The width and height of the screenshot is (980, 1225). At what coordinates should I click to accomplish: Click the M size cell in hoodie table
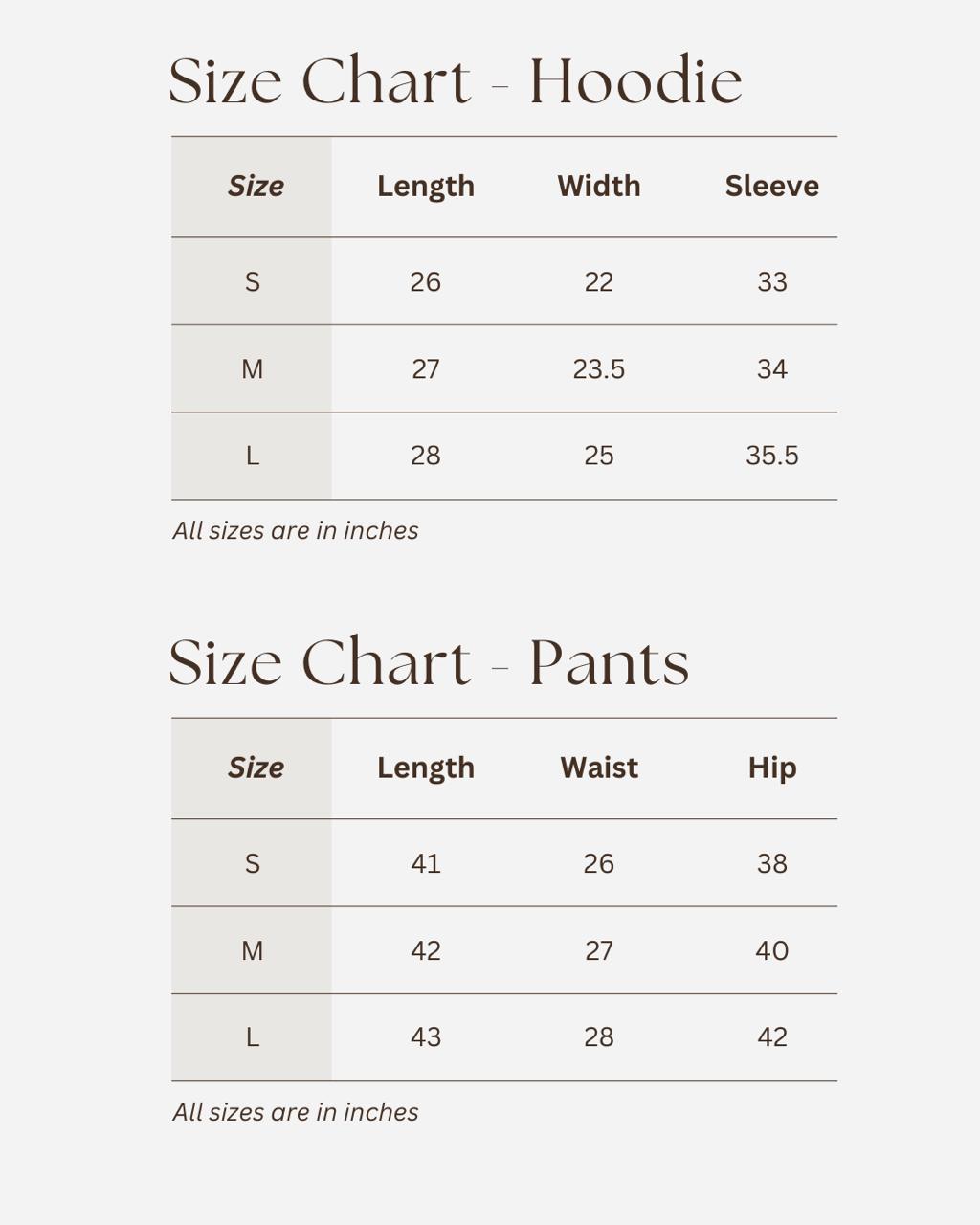253,369
